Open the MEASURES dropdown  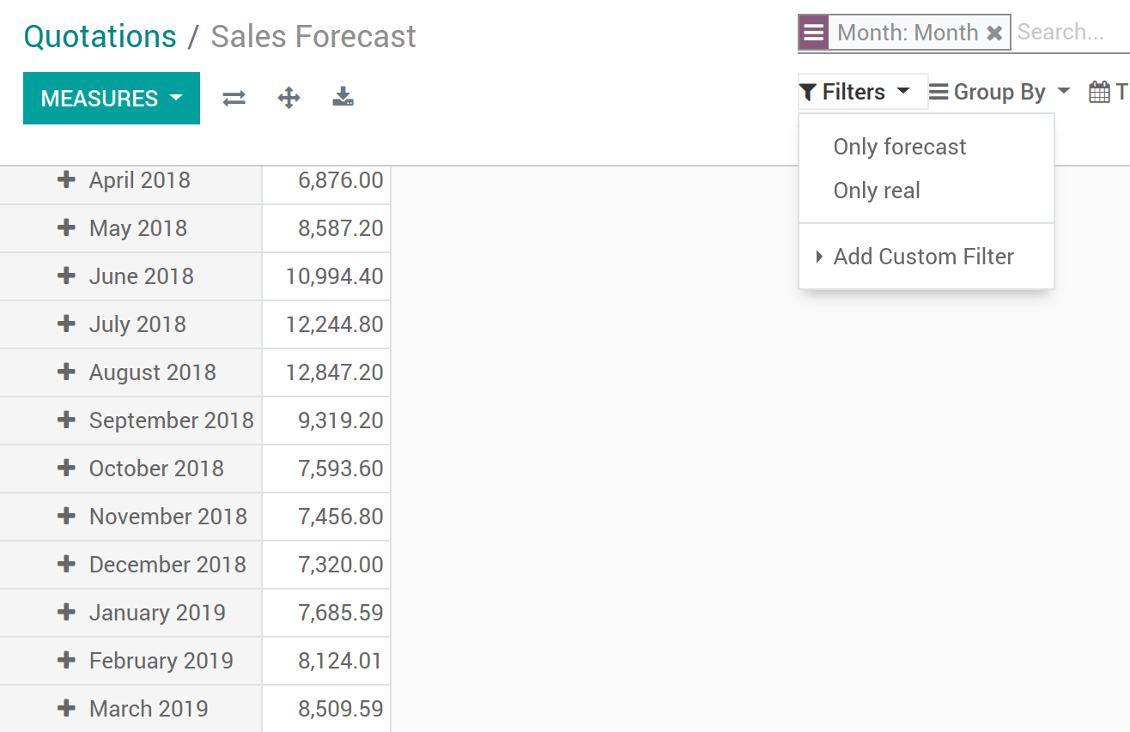coord(112,98)
